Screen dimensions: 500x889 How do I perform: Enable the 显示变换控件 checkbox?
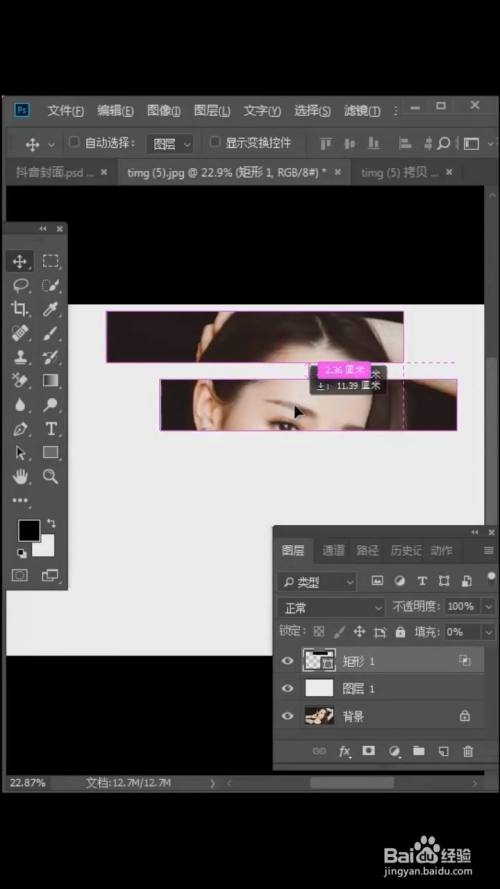(x=214, y=142)
